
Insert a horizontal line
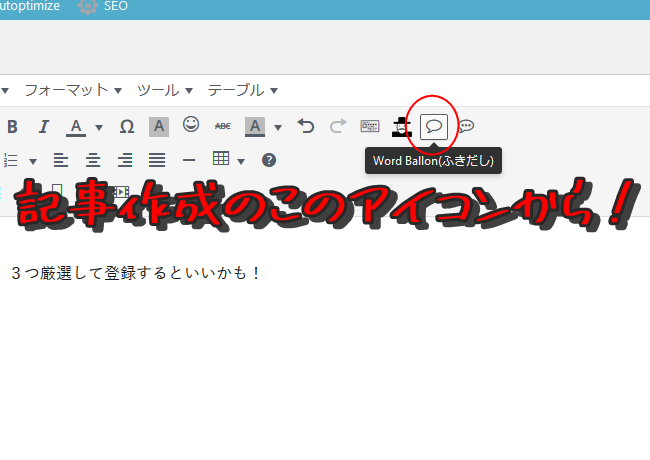click(x=189, y=160)
